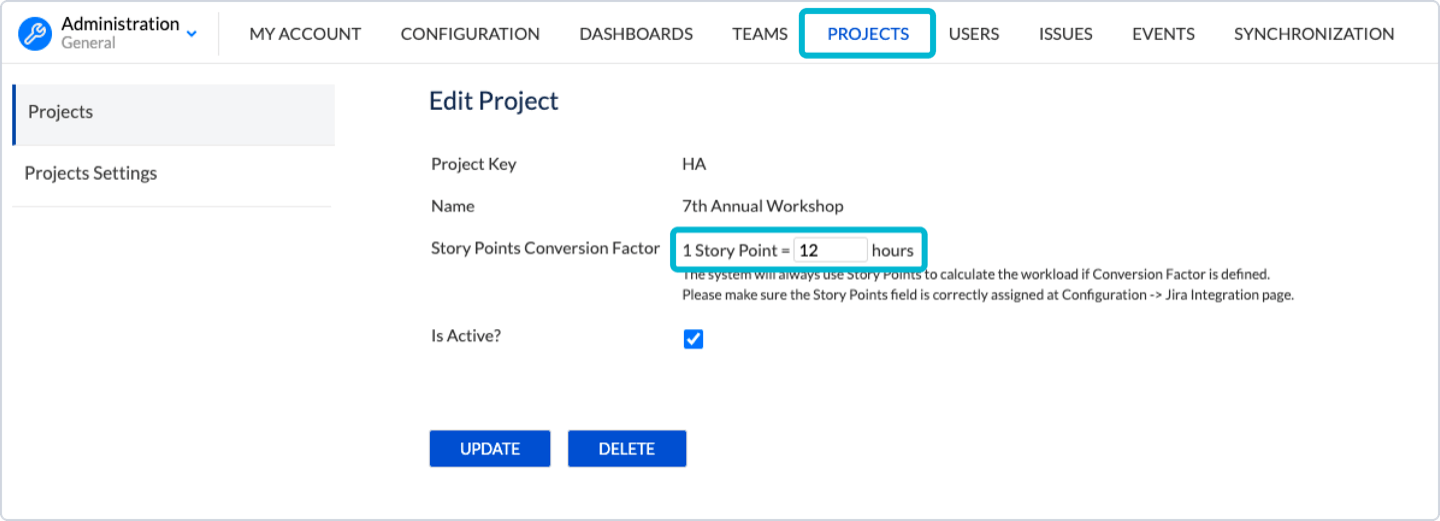Click the Story Point hours input field
This screenshot has width=1440, height=521.
click(830, 250)
